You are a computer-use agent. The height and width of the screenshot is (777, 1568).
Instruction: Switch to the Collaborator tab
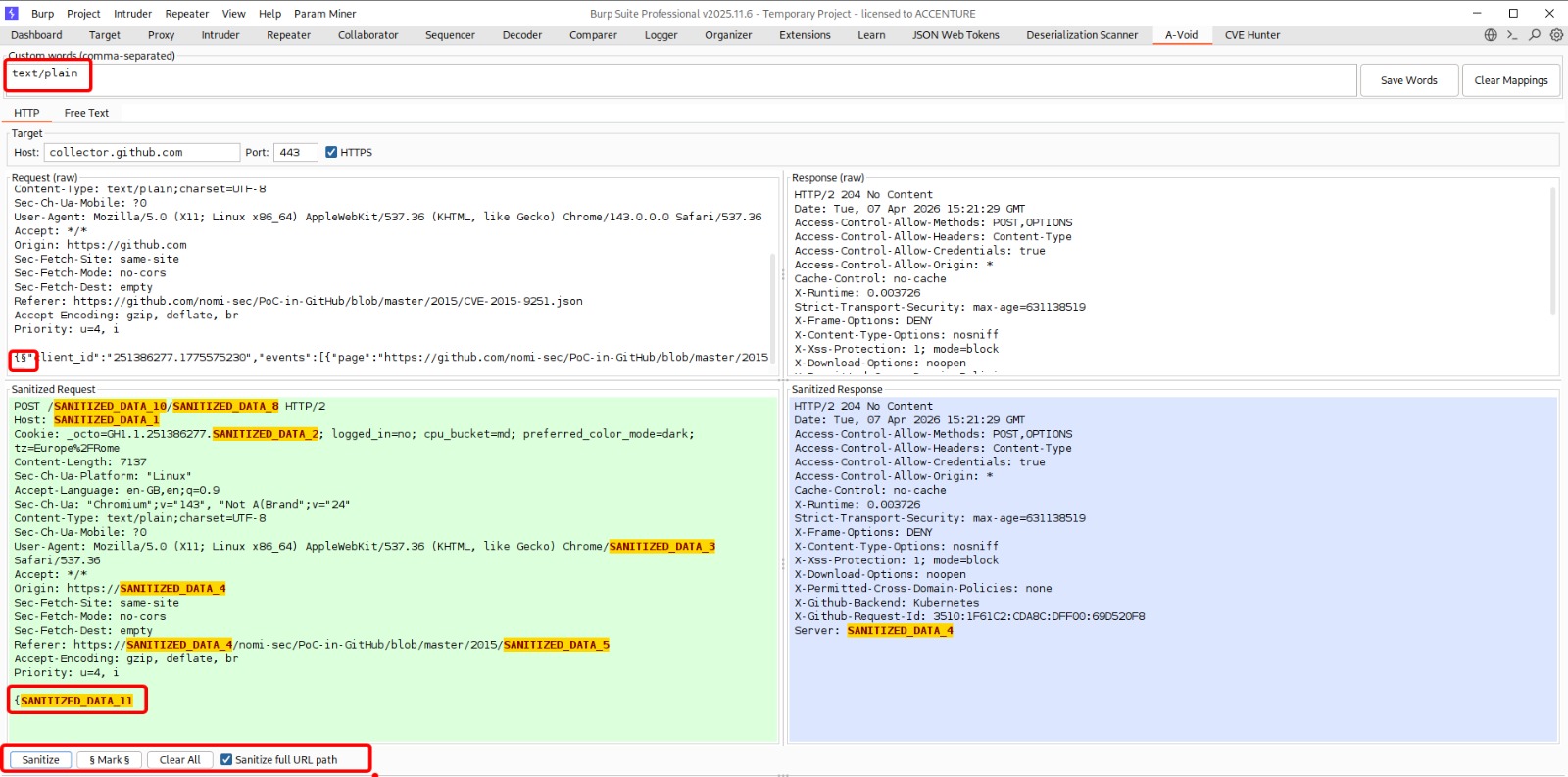coord(367,35)
